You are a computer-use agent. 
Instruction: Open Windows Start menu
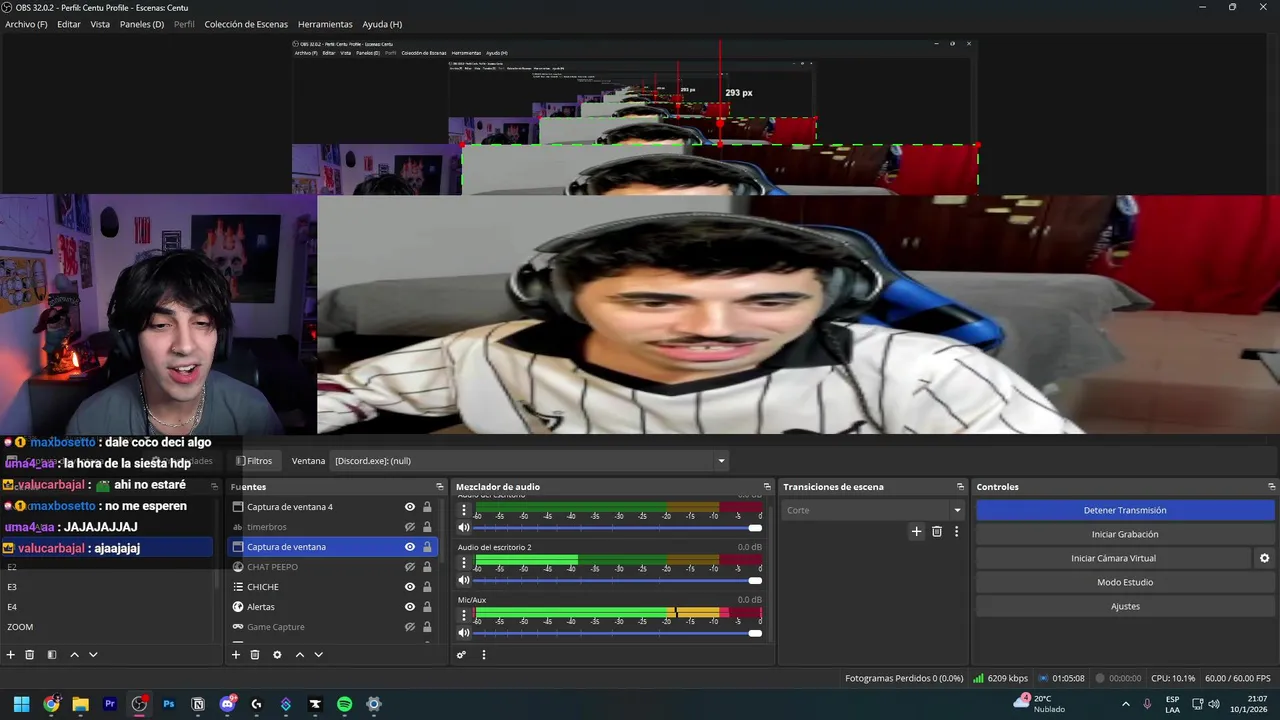[22, 704]
